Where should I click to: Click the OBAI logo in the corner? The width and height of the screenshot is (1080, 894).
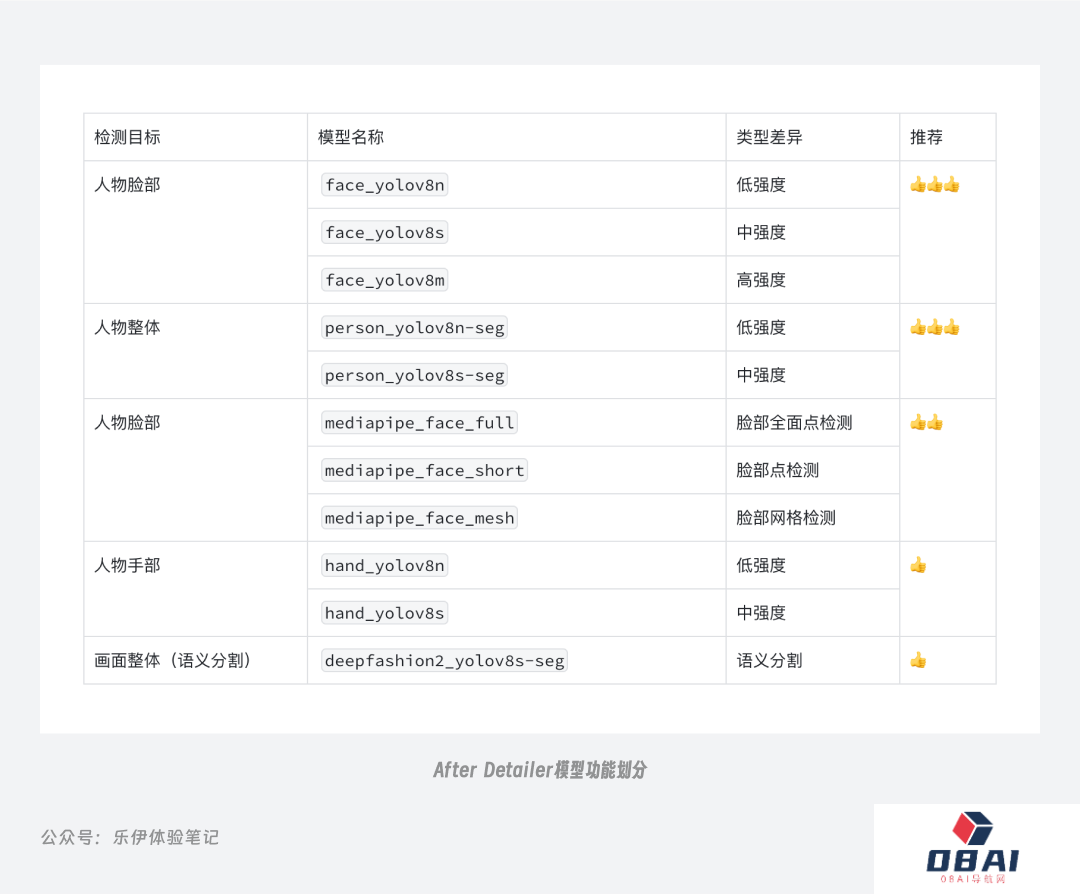coord(972,850)
